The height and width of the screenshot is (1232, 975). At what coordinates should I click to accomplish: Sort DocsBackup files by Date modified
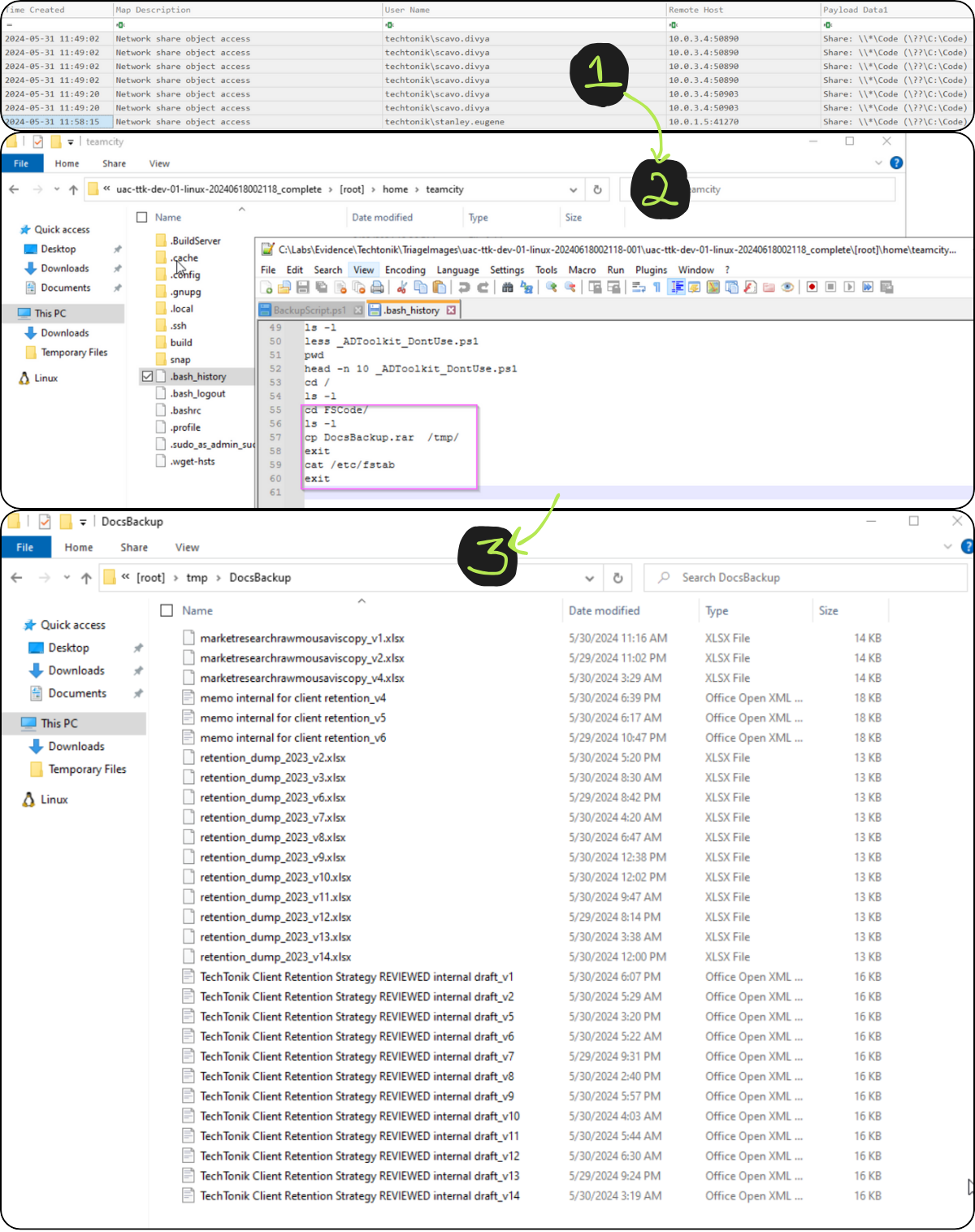604,610
